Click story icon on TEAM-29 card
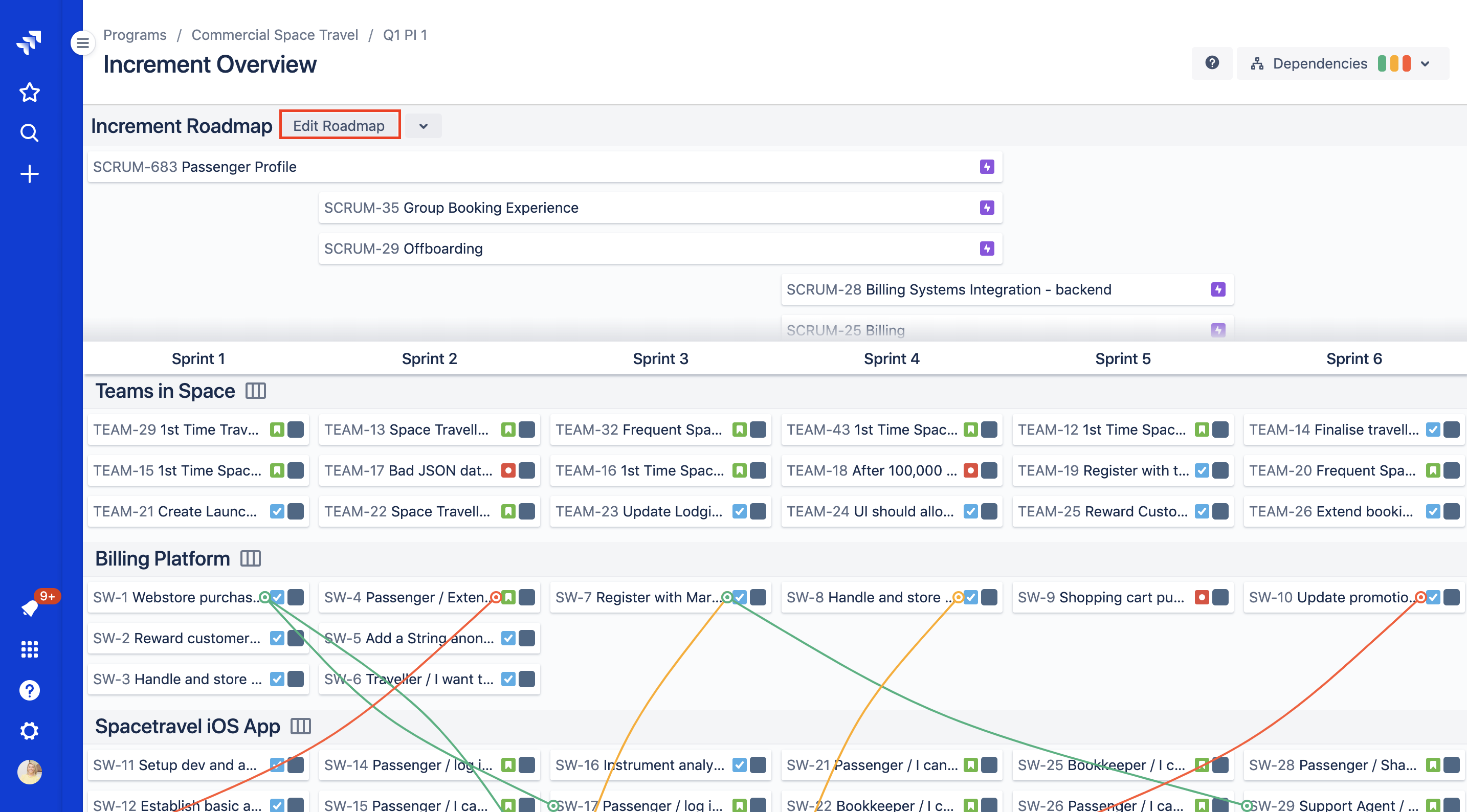 coord(277,430)
